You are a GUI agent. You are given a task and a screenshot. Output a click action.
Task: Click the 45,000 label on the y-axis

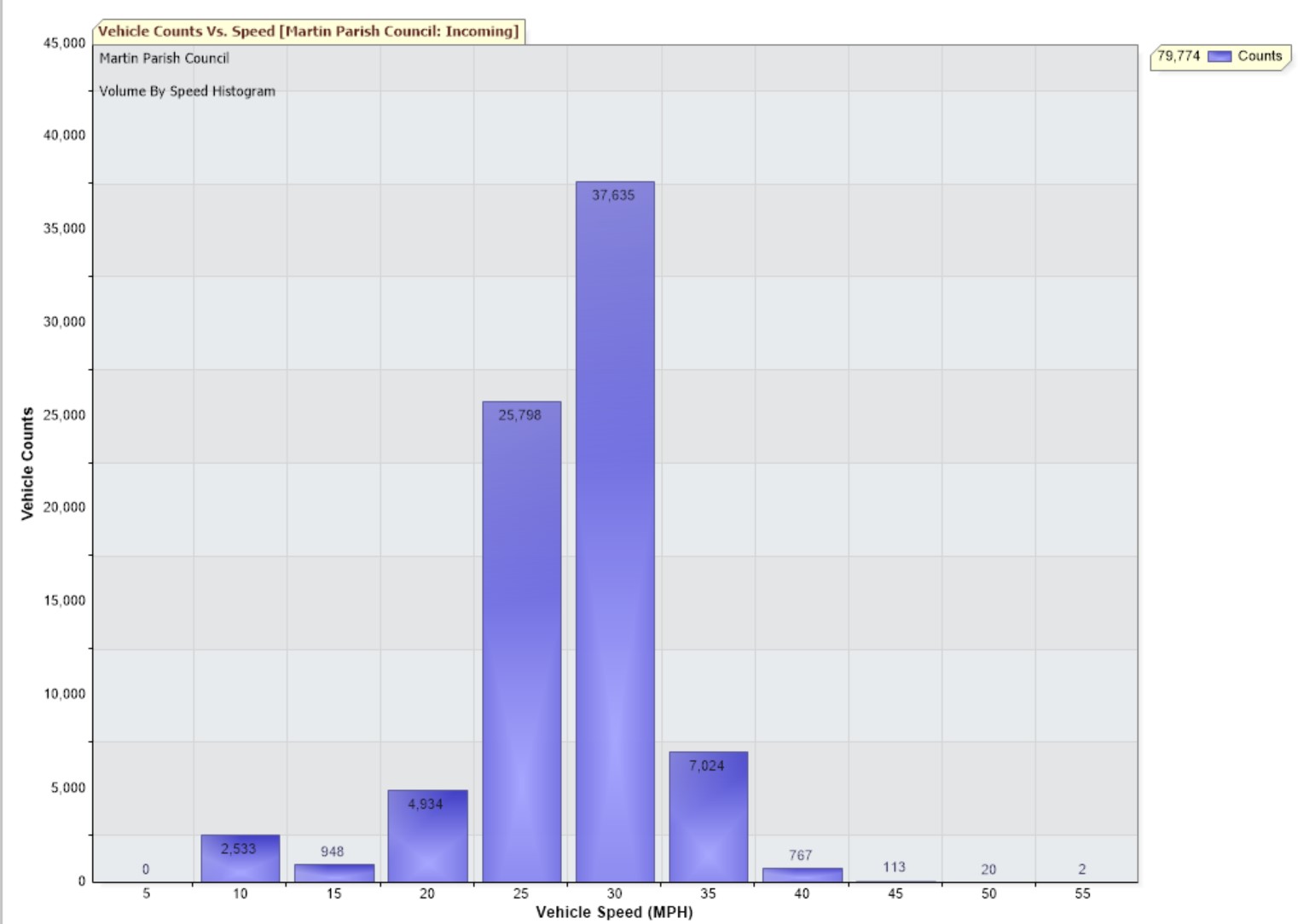click(65, 43)
